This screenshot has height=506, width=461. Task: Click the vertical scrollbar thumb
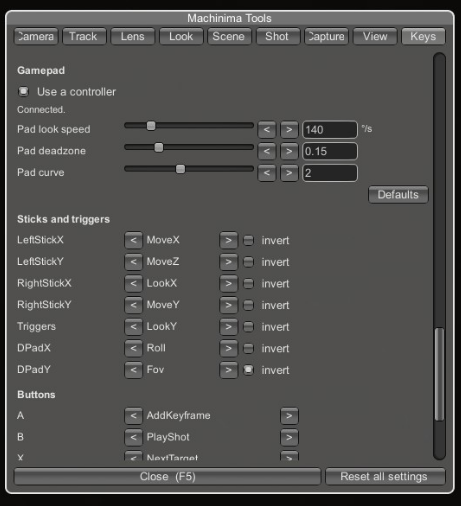click(x=439, y=374)
